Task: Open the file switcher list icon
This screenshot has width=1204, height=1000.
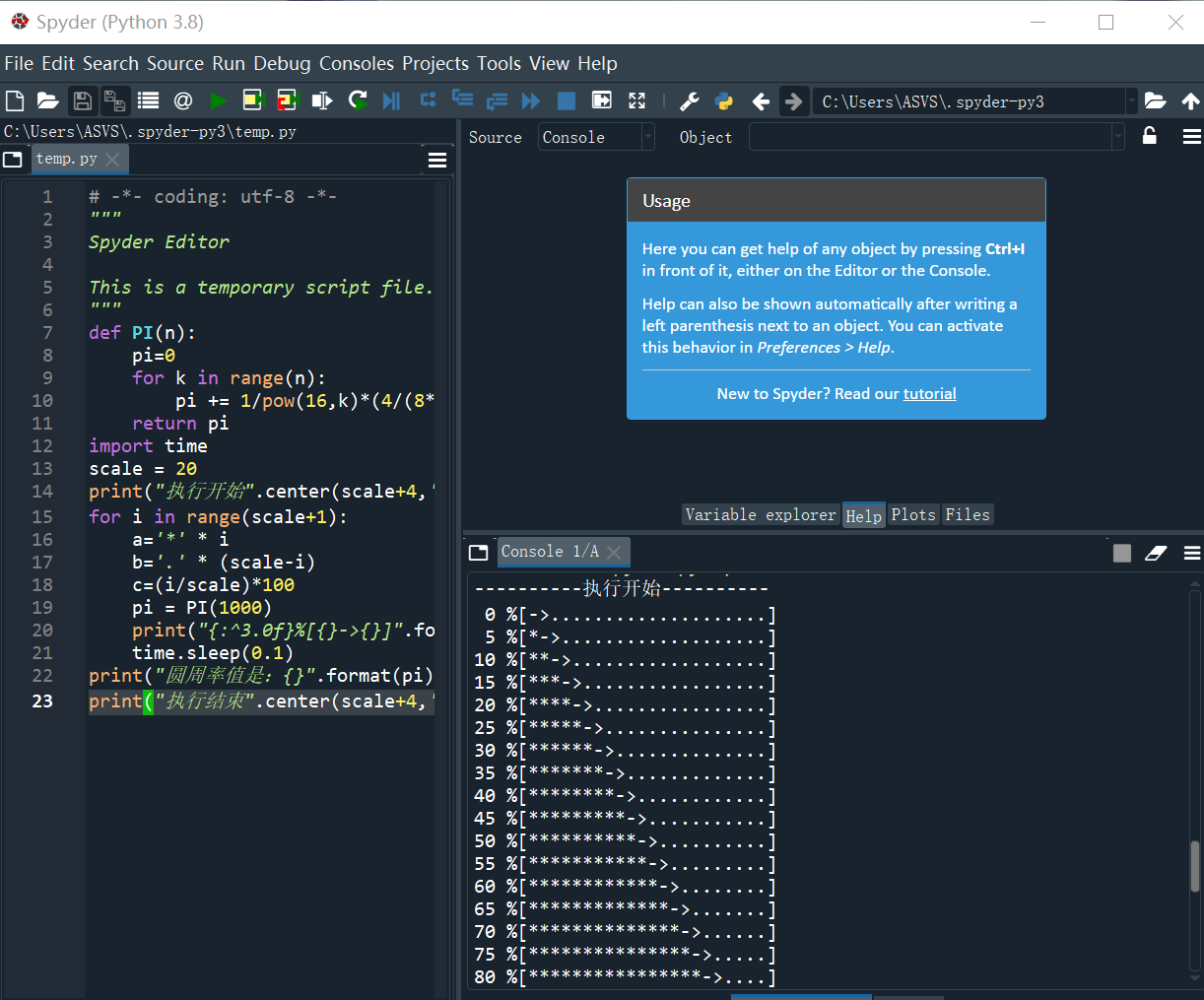Action: [x=148, y=100]
